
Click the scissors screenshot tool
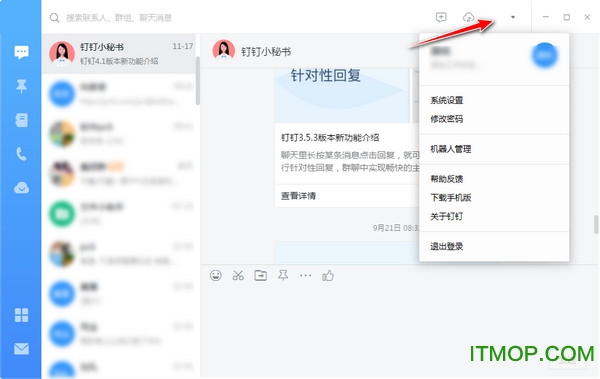tap(238, 275)
